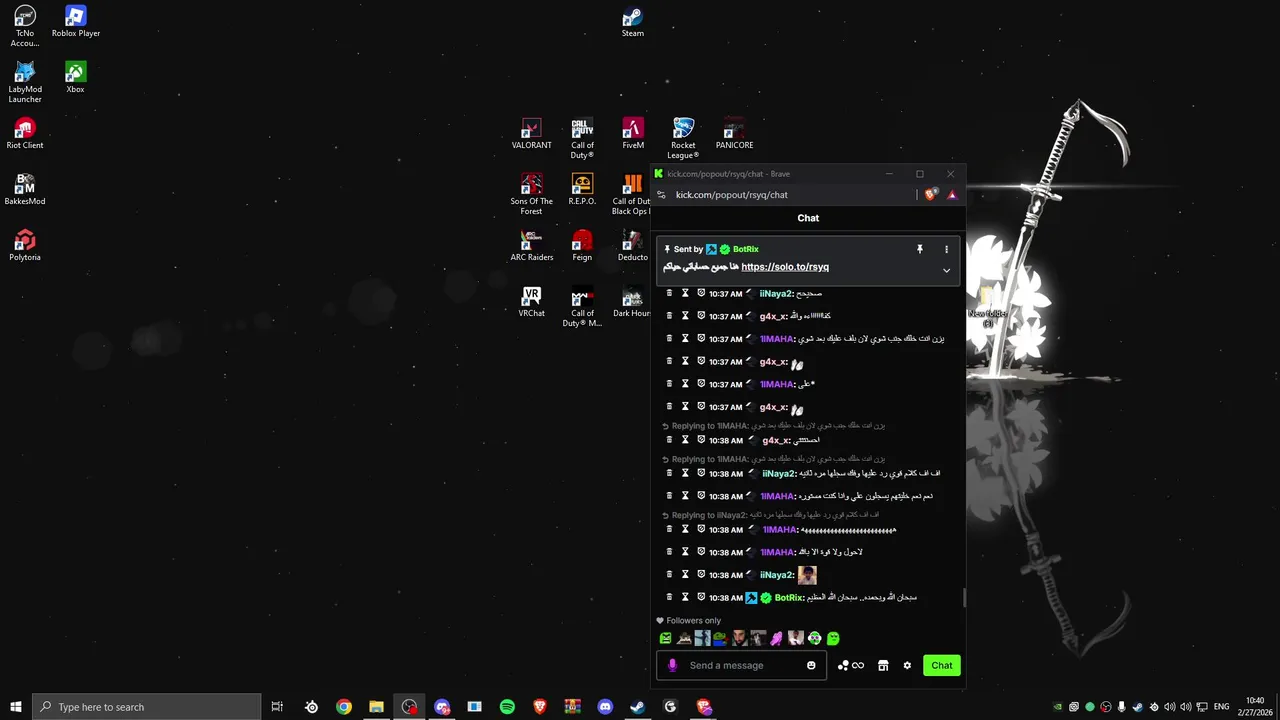1280x720 pixels.
Task: Select Feign desktop icon
Action: click(x=582, y=246)
